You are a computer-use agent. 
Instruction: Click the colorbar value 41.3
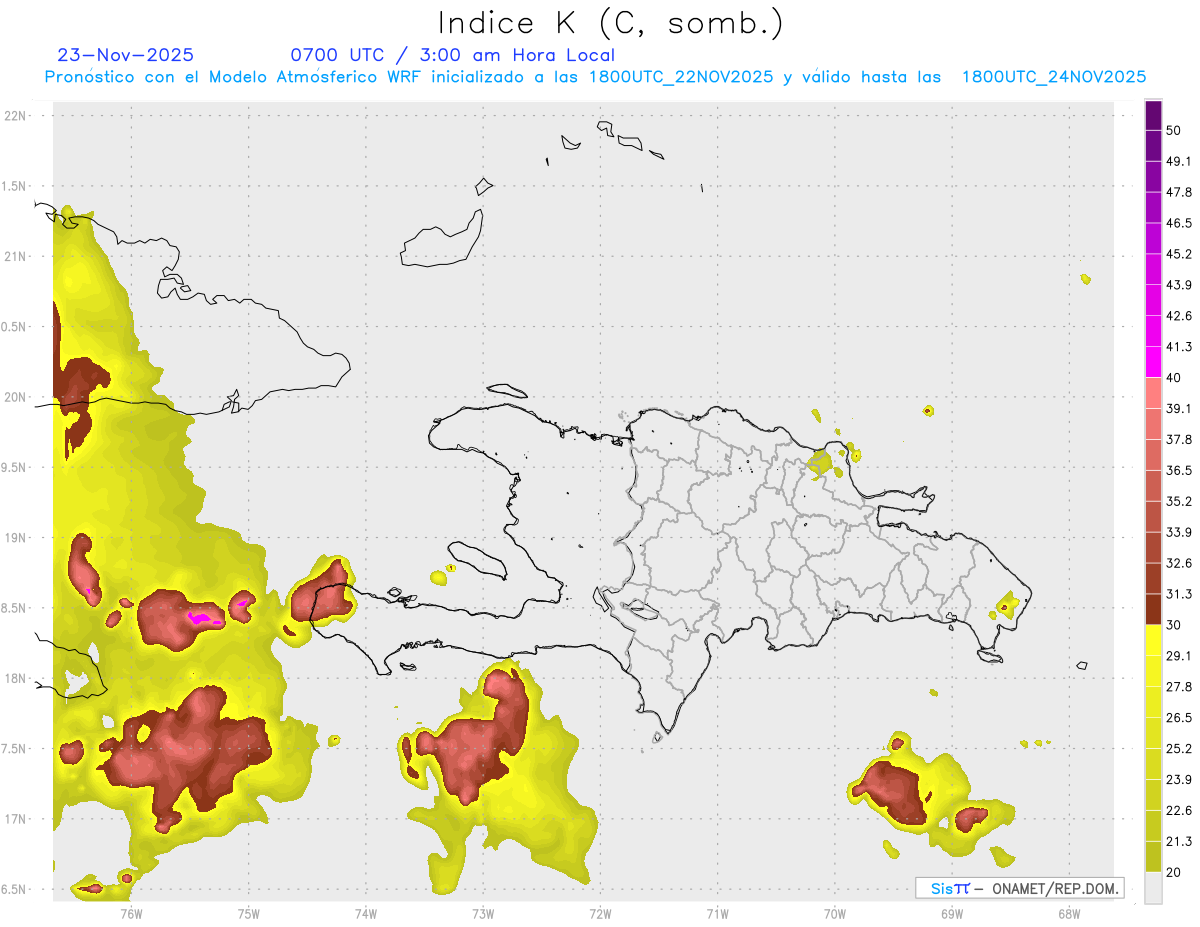(1180, 347)
